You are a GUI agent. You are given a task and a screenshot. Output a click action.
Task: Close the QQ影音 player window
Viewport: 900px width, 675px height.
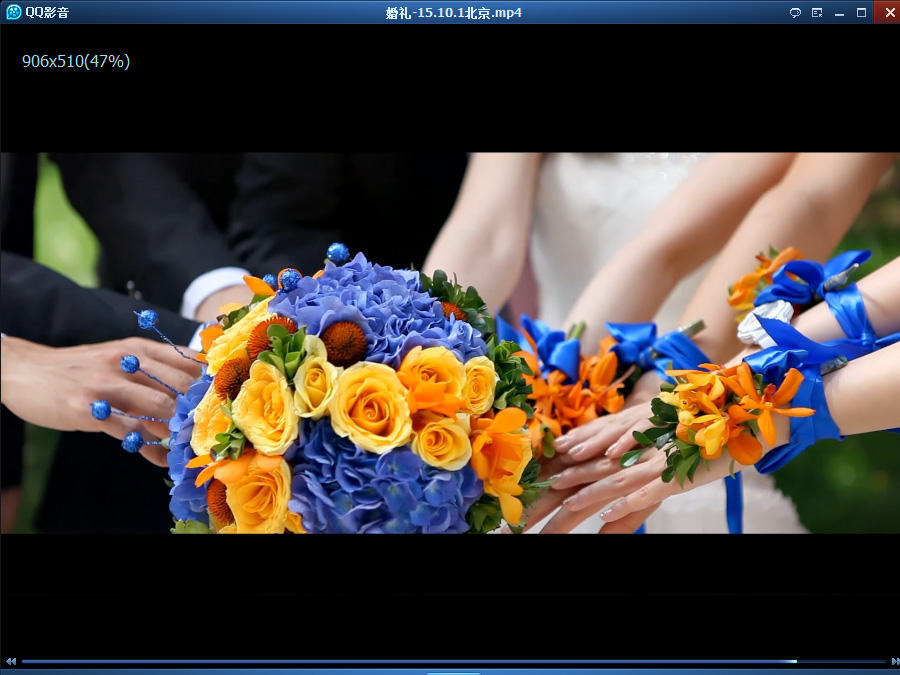coord(887,12)
